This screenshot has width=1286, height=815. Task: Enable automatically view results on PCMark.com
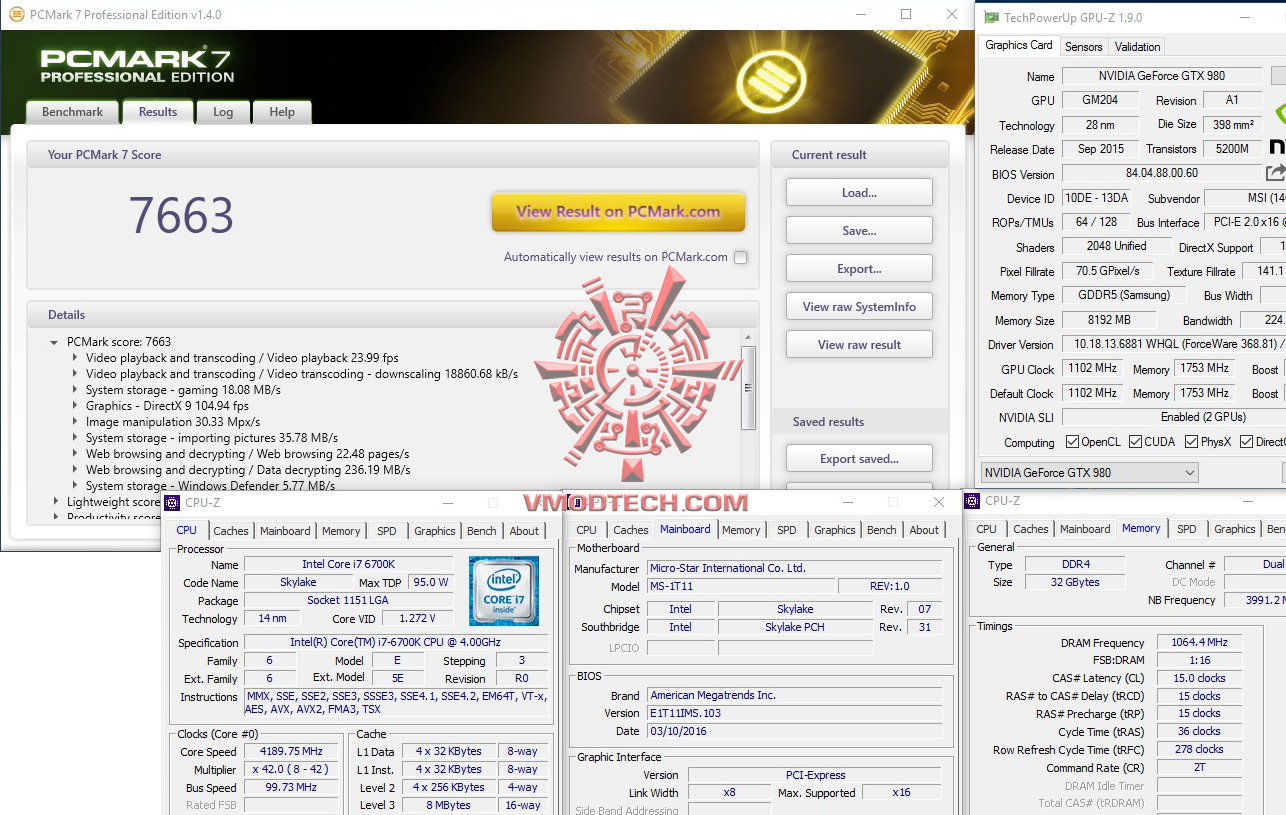[x=740, y=256]
